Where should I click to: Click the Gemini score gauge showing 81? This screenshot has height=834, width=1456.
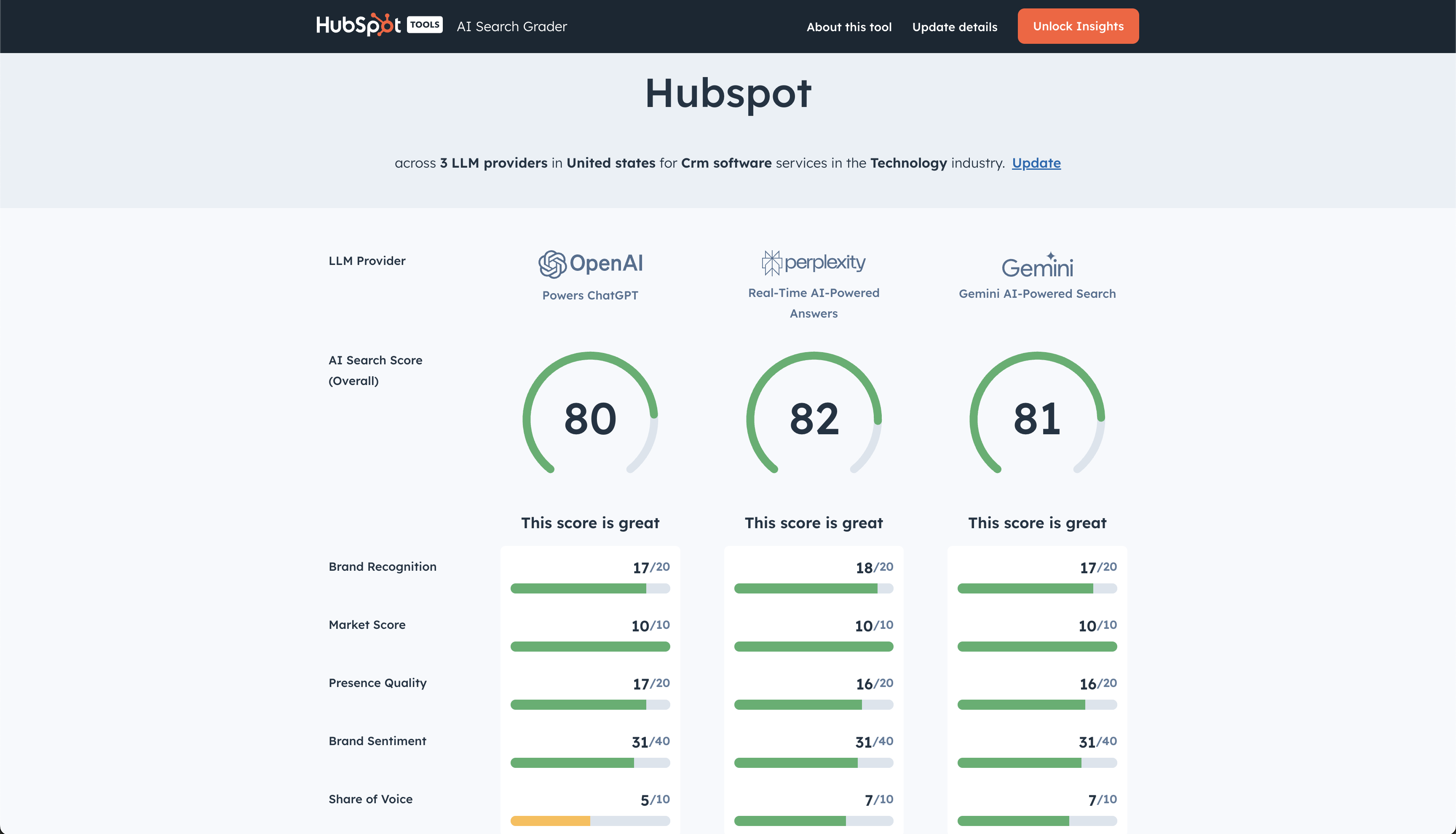(x=1037, y=412)
